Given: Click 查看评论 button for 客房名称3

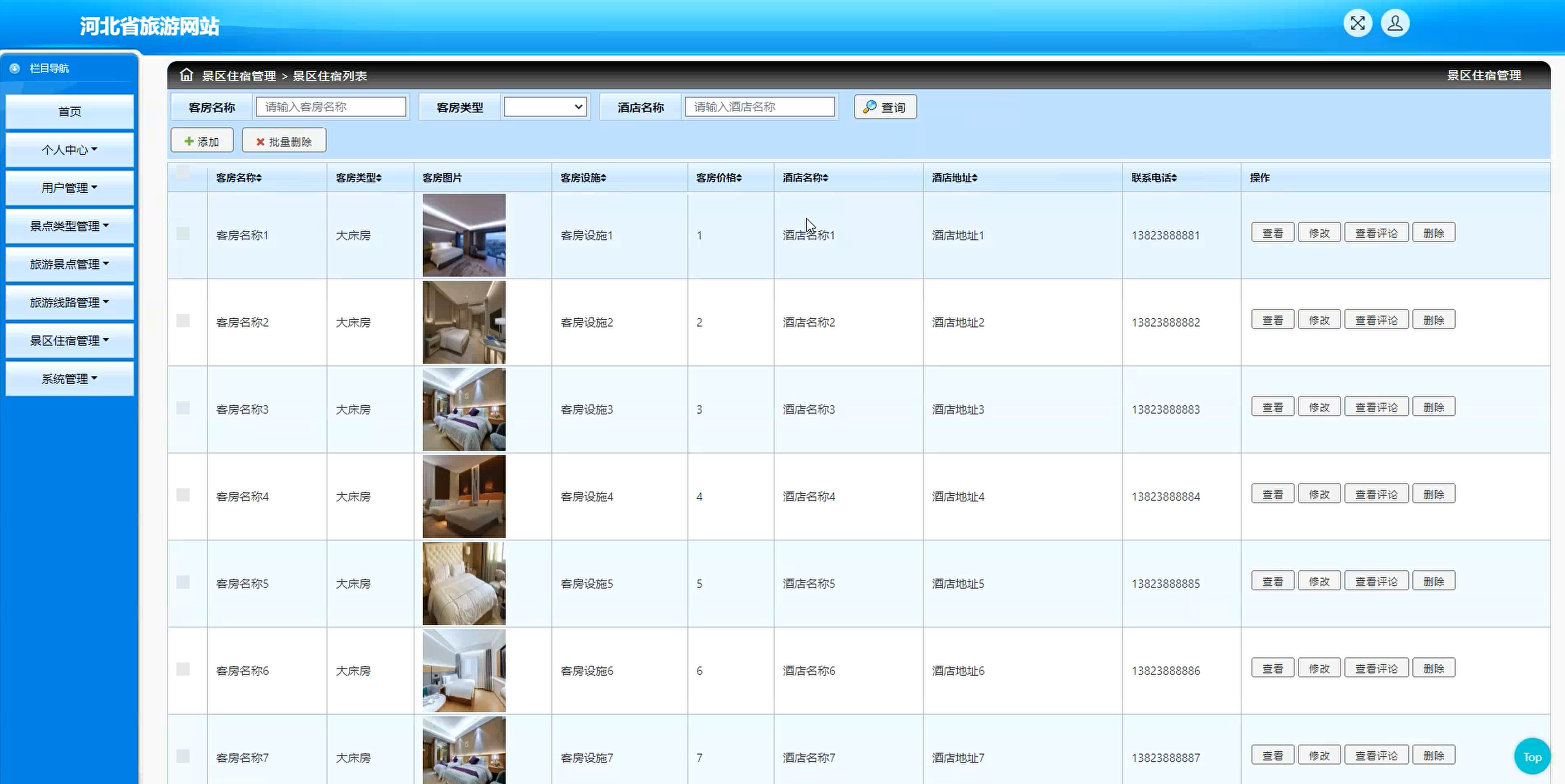Looking at the screenshot, I should tap(1376, 407).
